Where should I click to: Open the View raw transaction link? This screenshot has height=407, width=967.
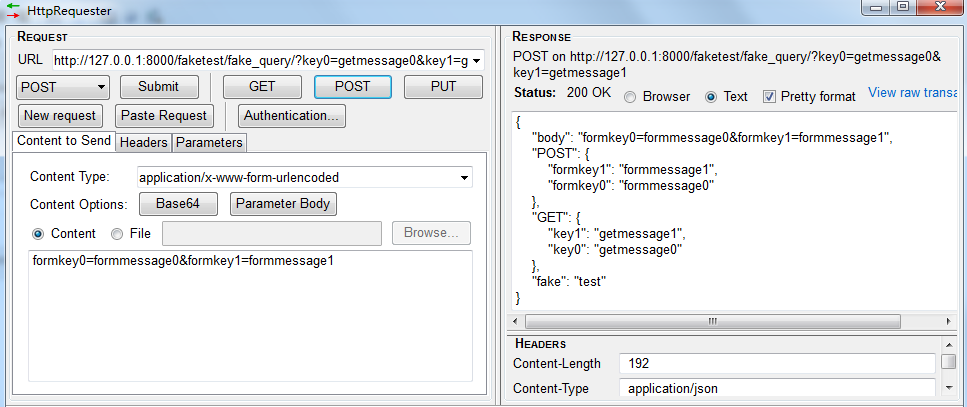click(913, 93)
